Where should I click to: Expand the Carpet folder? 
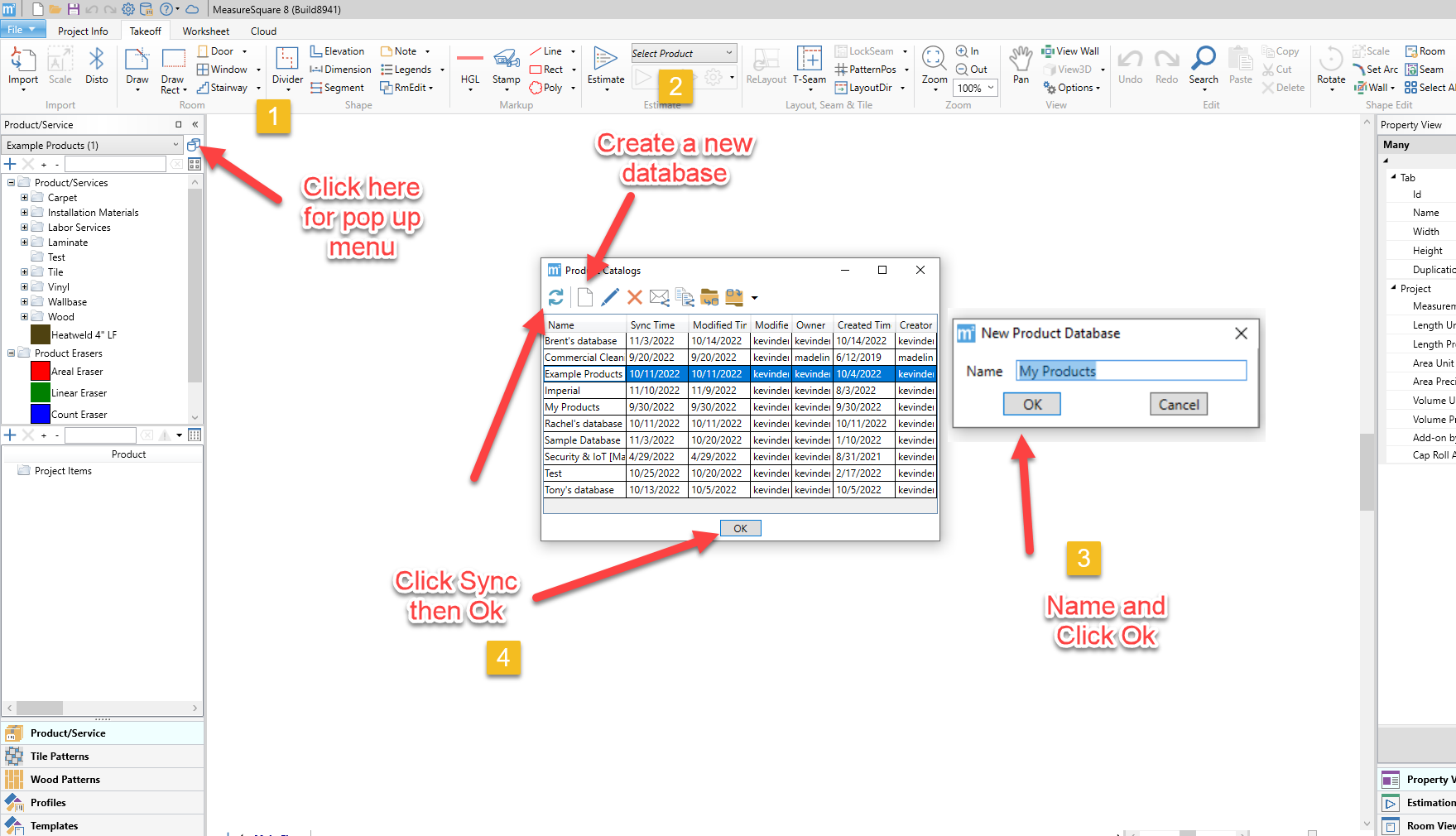[24, 198]
